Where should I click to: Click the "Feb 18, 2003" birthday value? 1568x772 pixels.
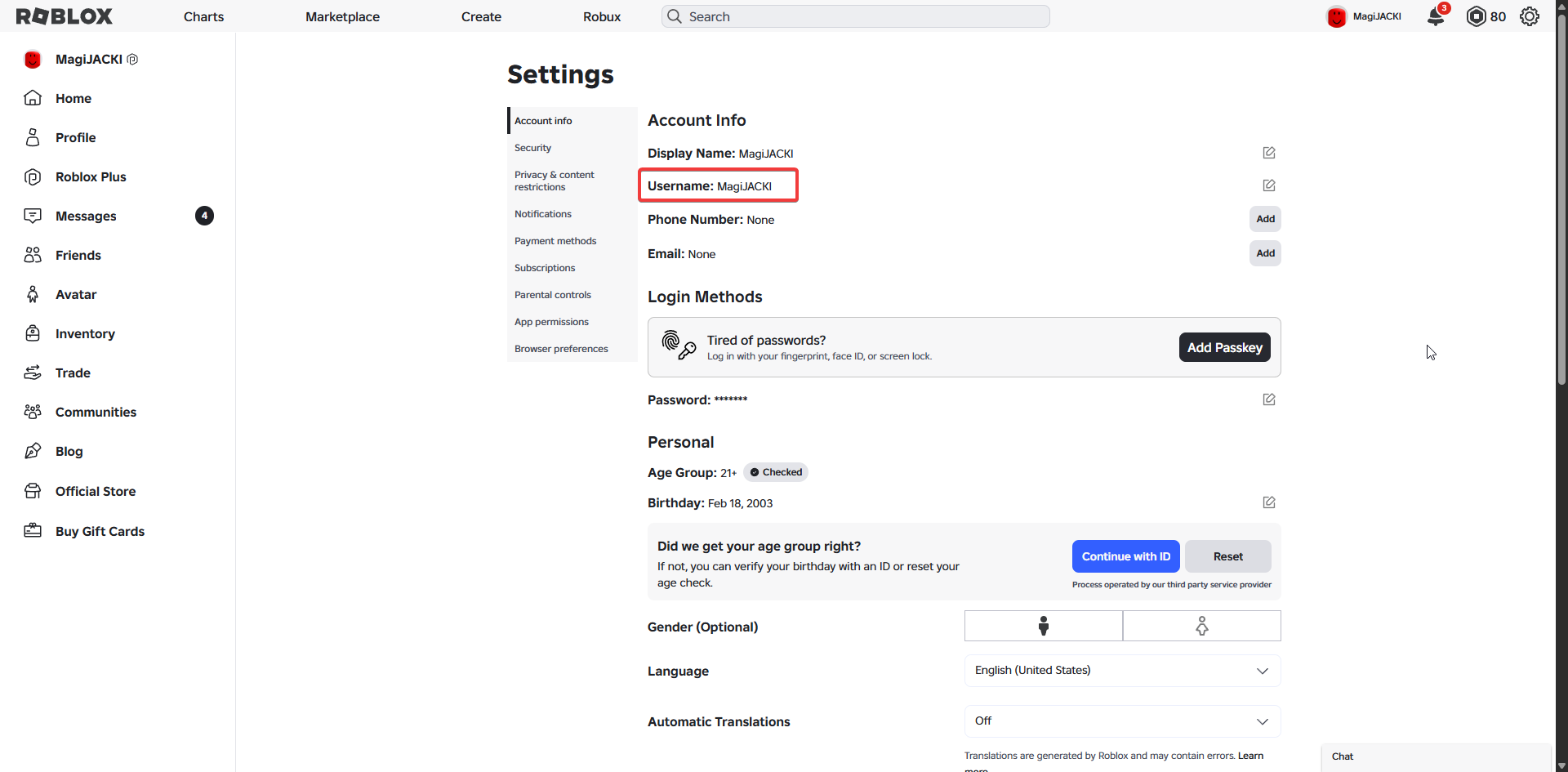tap(740, 503)
